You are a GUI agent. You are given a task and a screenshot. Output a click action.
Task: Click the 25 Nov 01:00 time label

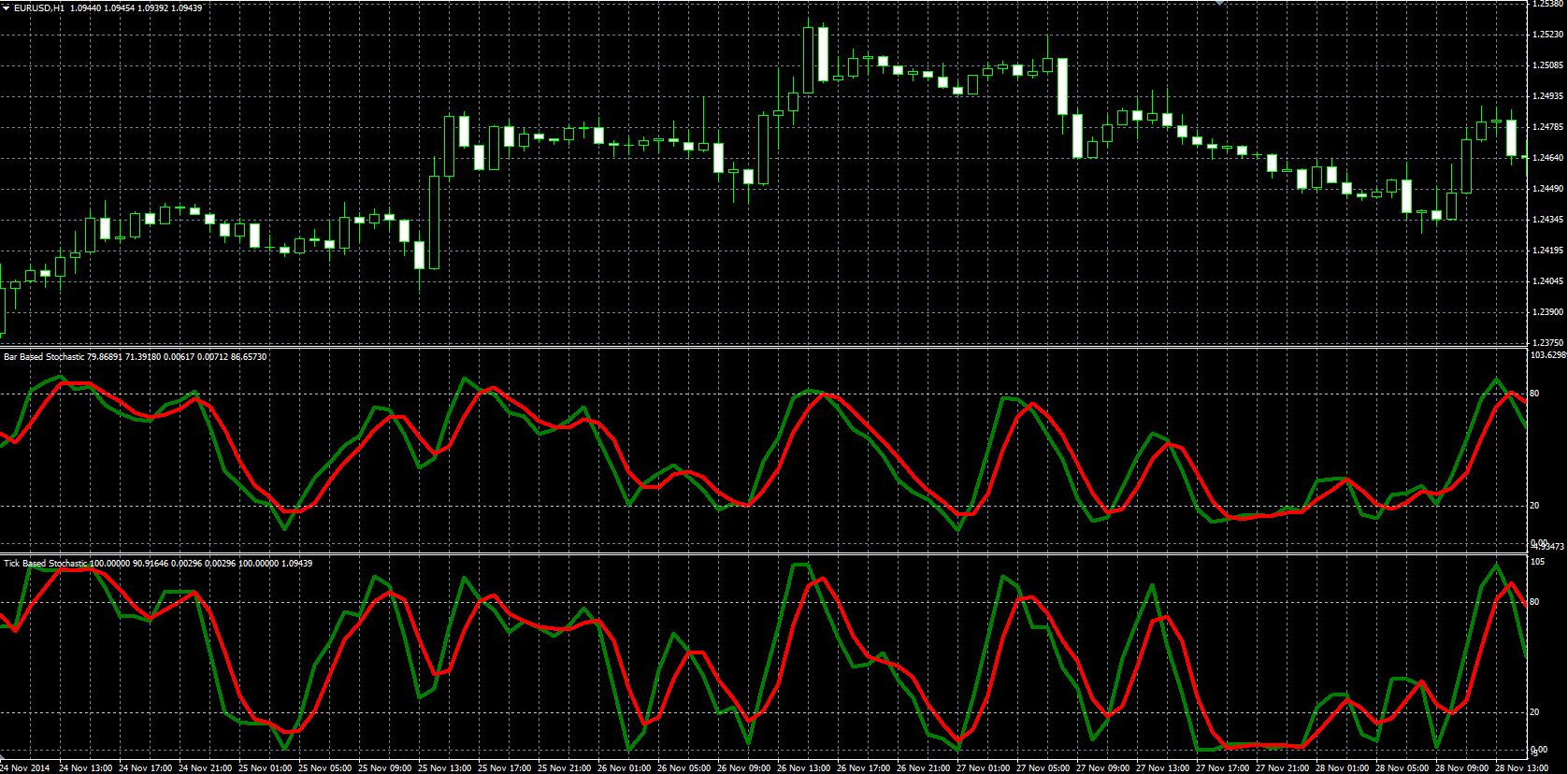(265, 768)
